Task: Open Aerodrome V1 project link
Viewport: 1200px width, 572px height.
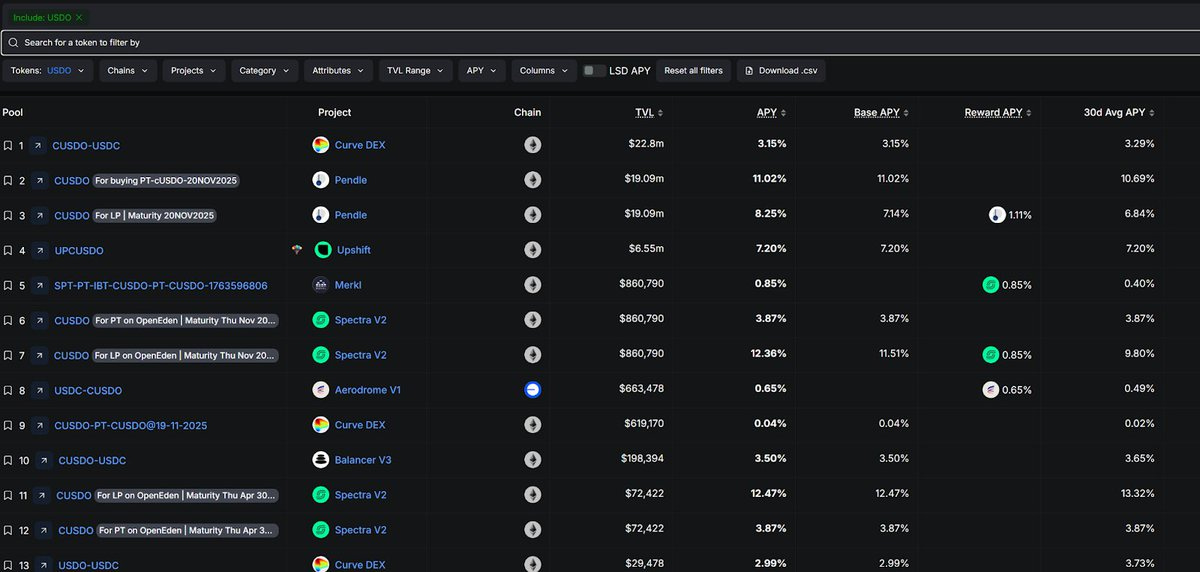Action: pos(367,390)
